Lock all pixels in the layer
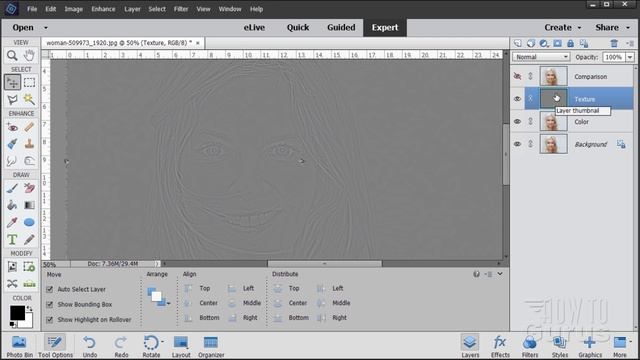Screen dimensions: 640x360 point(571,43)
